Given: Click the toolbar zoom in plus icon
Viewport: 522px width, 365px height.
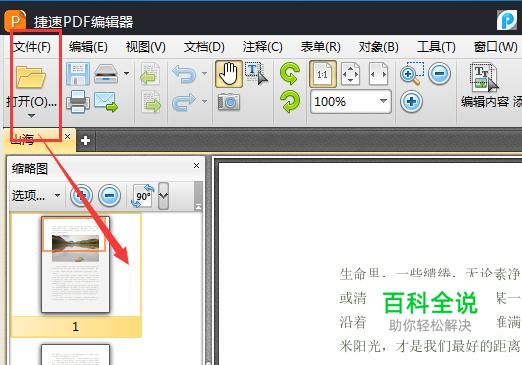Looking at the screenshot, I should [x=412, y=102].
